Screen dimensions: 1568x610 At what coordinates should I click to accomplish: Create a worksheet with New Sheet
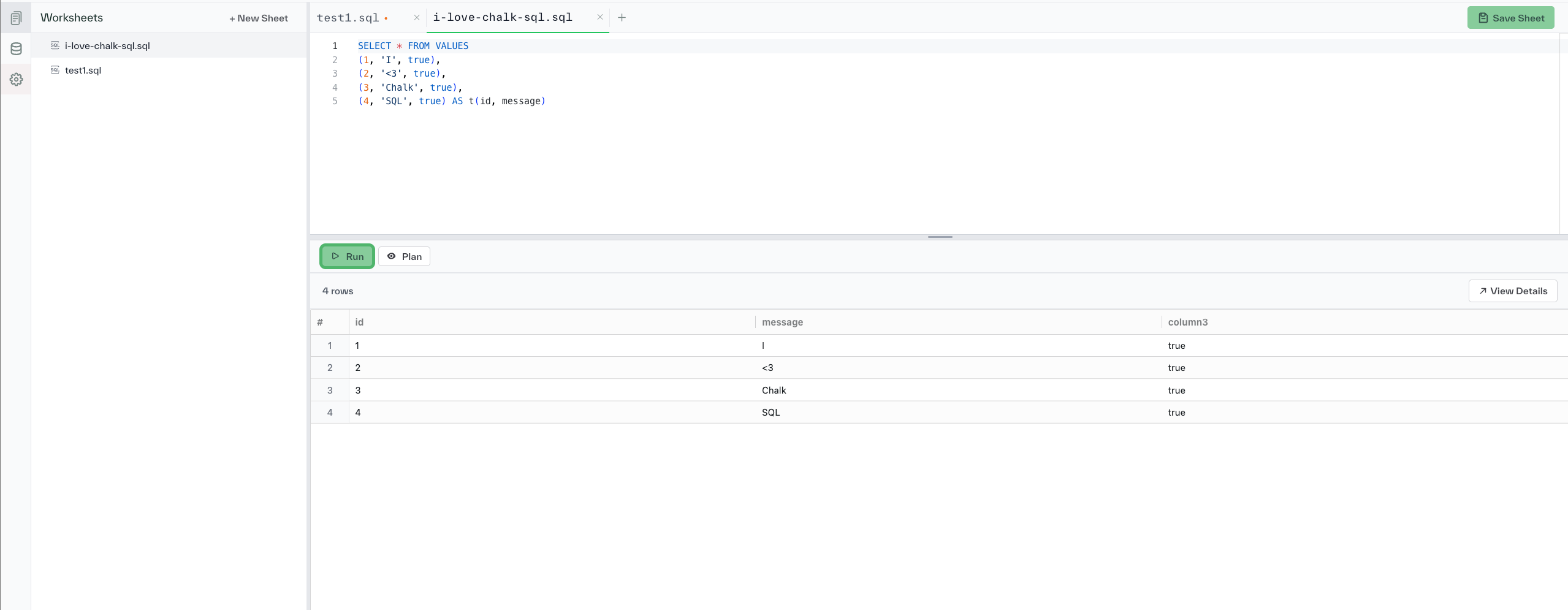259,18
